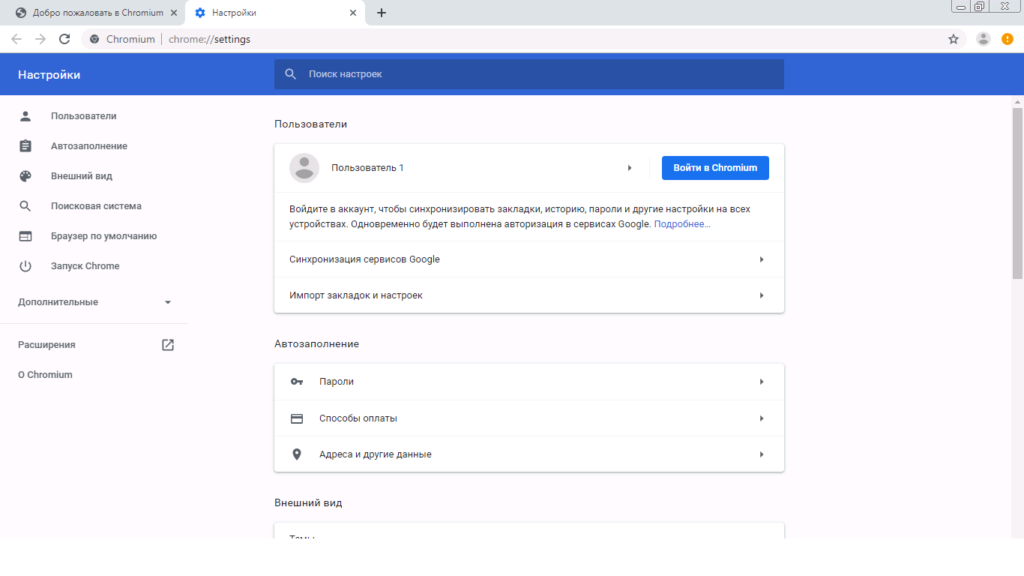Screen dimensions: 1024x576
Task: Go to Браузер по умолчанию in the sidebar
Action: (x=104, y=236)
